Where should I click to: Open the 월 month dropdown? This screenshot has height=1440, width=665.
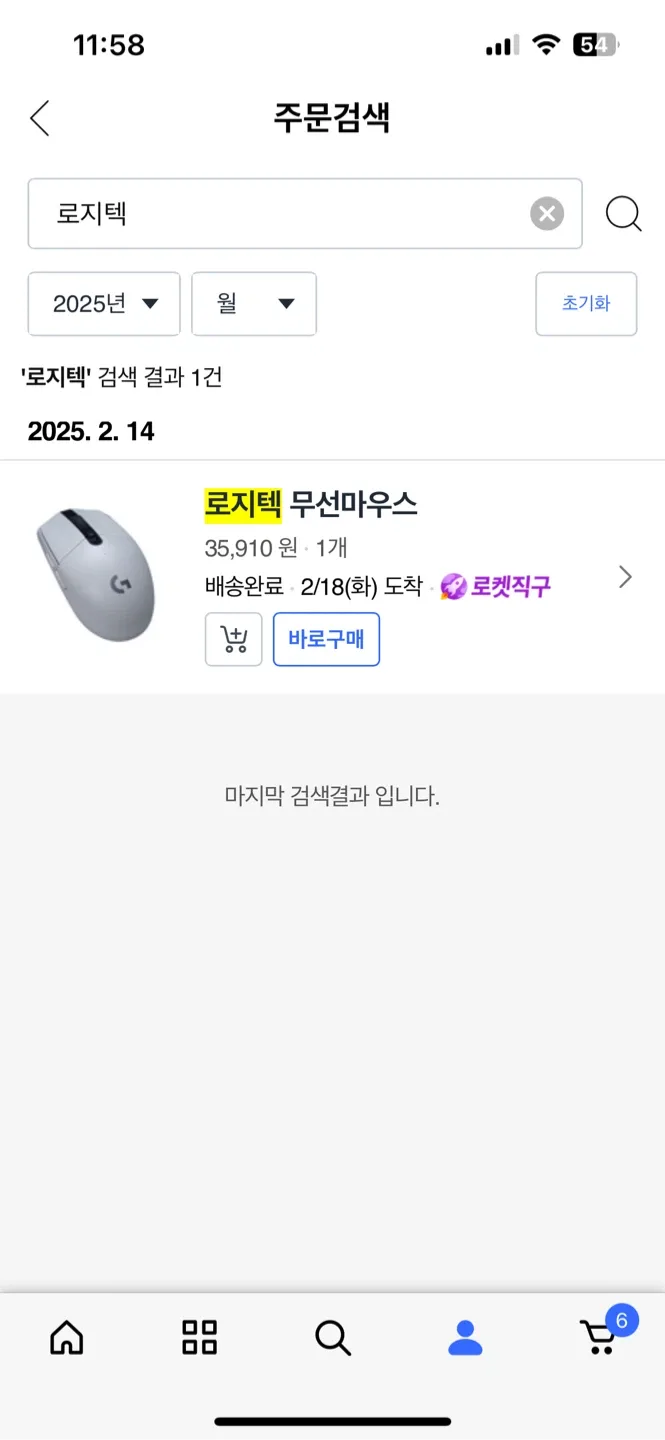pos(254,304)
